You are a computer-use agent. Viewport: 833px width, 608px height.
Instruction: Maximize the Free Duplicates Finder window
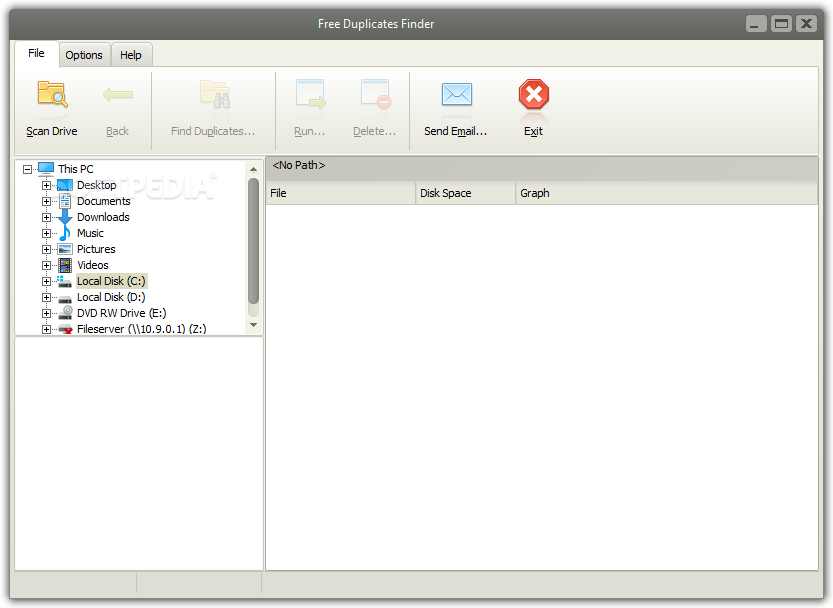[781, 23]
